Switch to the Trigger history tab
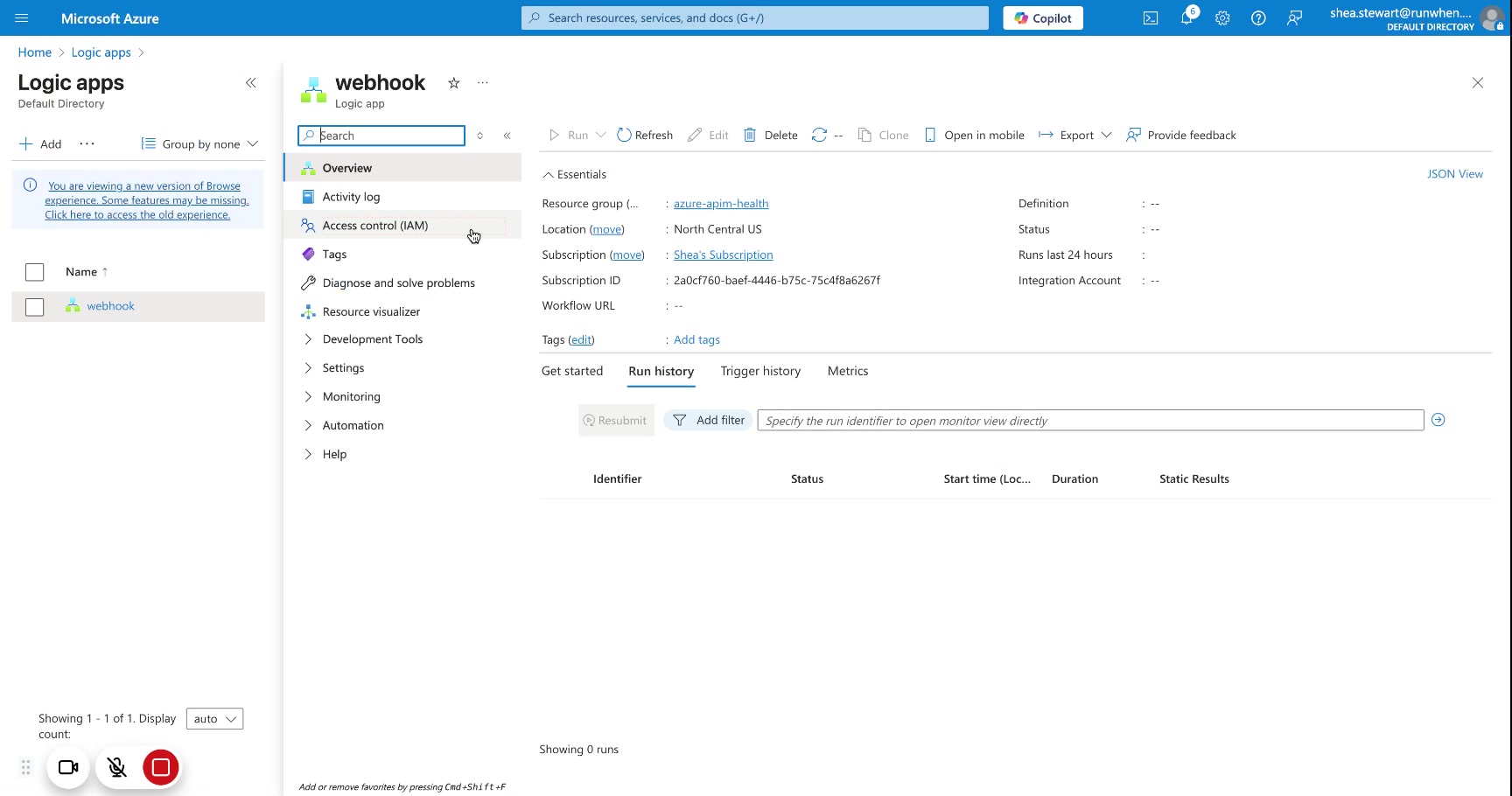The height and width of the screenshot is (796, 1512). coord(760,371)
